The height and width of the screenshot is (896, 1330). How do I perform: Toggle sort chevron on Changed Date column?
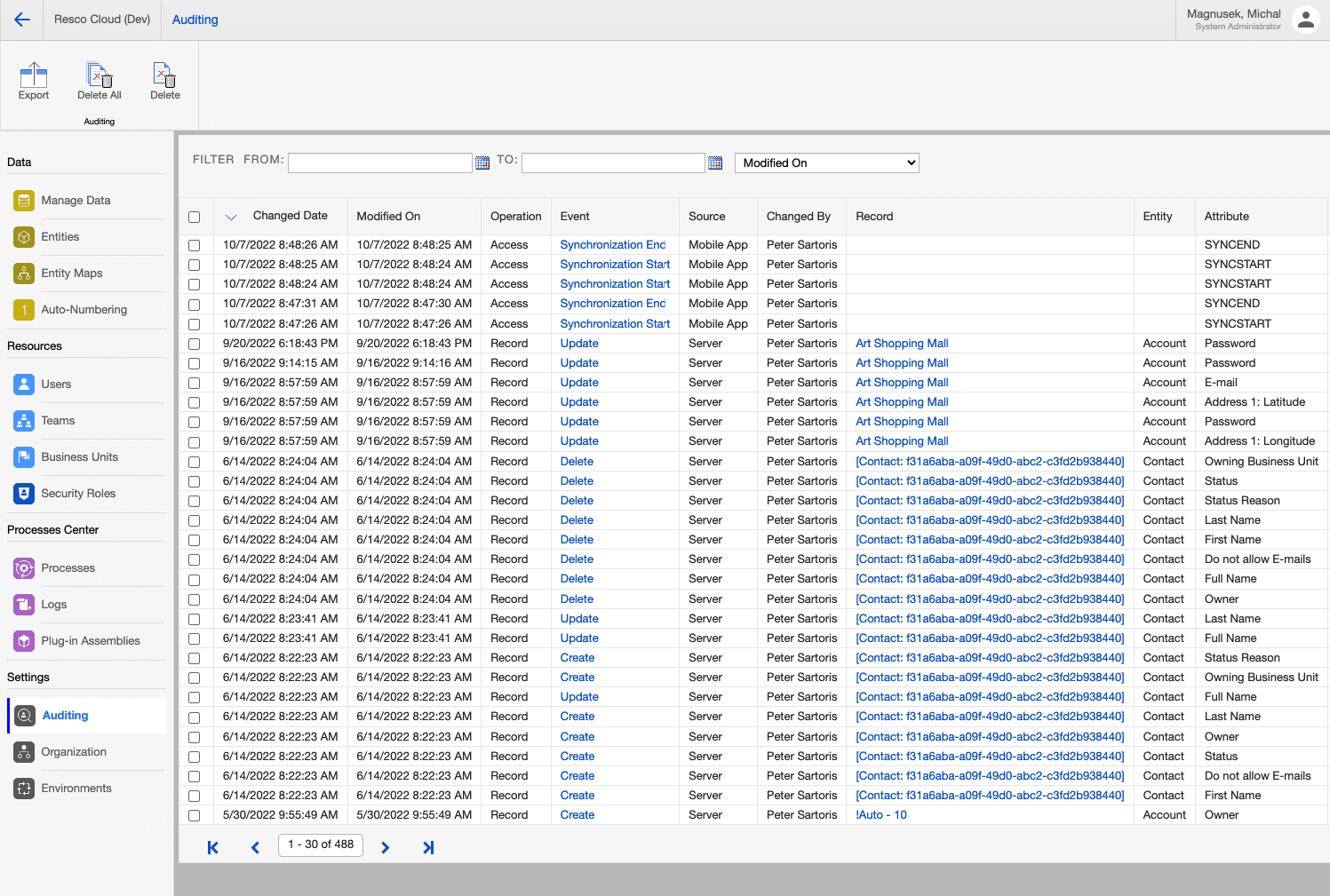(231, 217)
